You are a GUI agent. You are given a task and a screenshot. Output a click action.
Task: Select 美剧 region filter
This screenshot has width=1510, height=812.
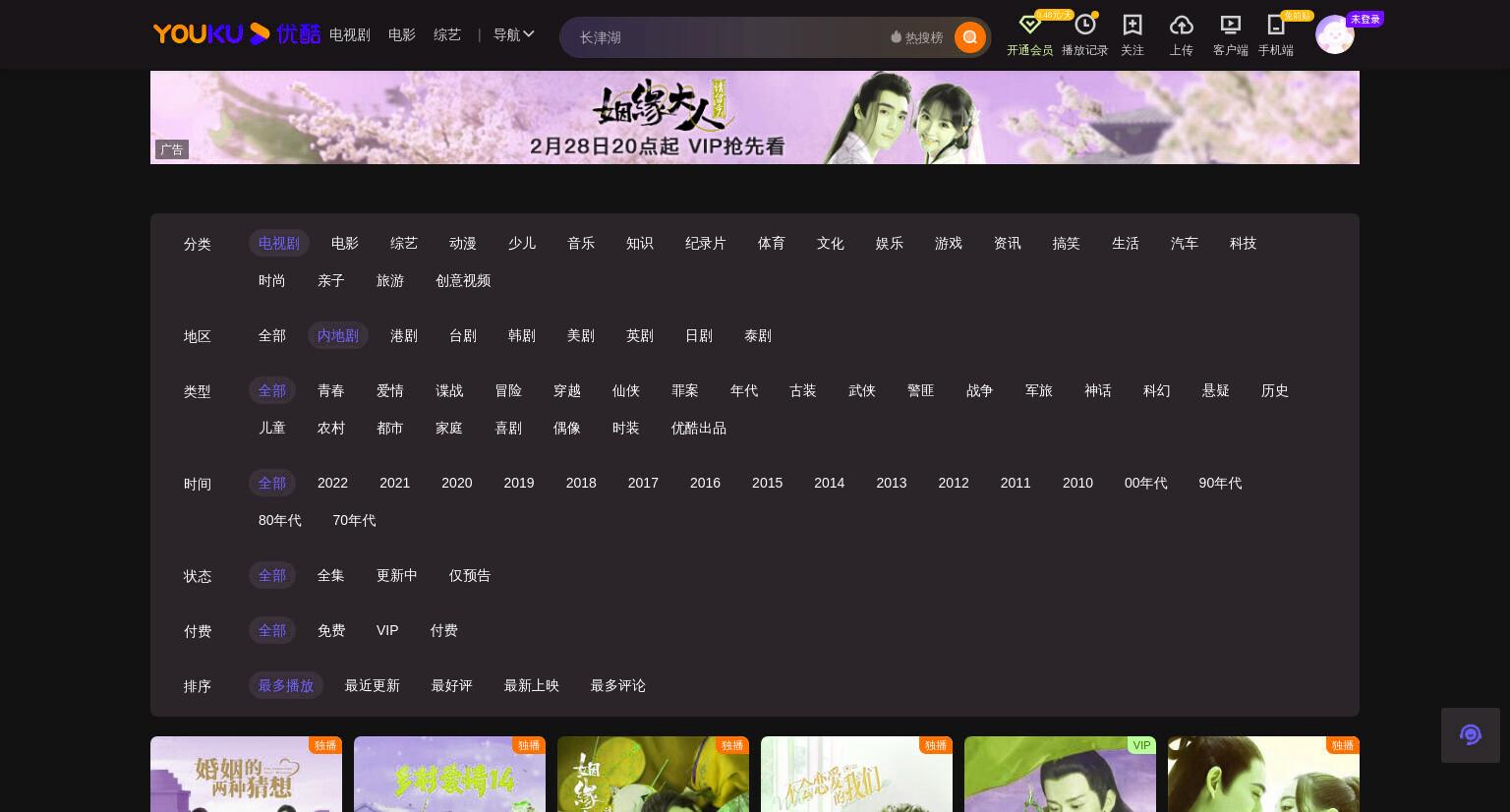(x=581, y=335)
